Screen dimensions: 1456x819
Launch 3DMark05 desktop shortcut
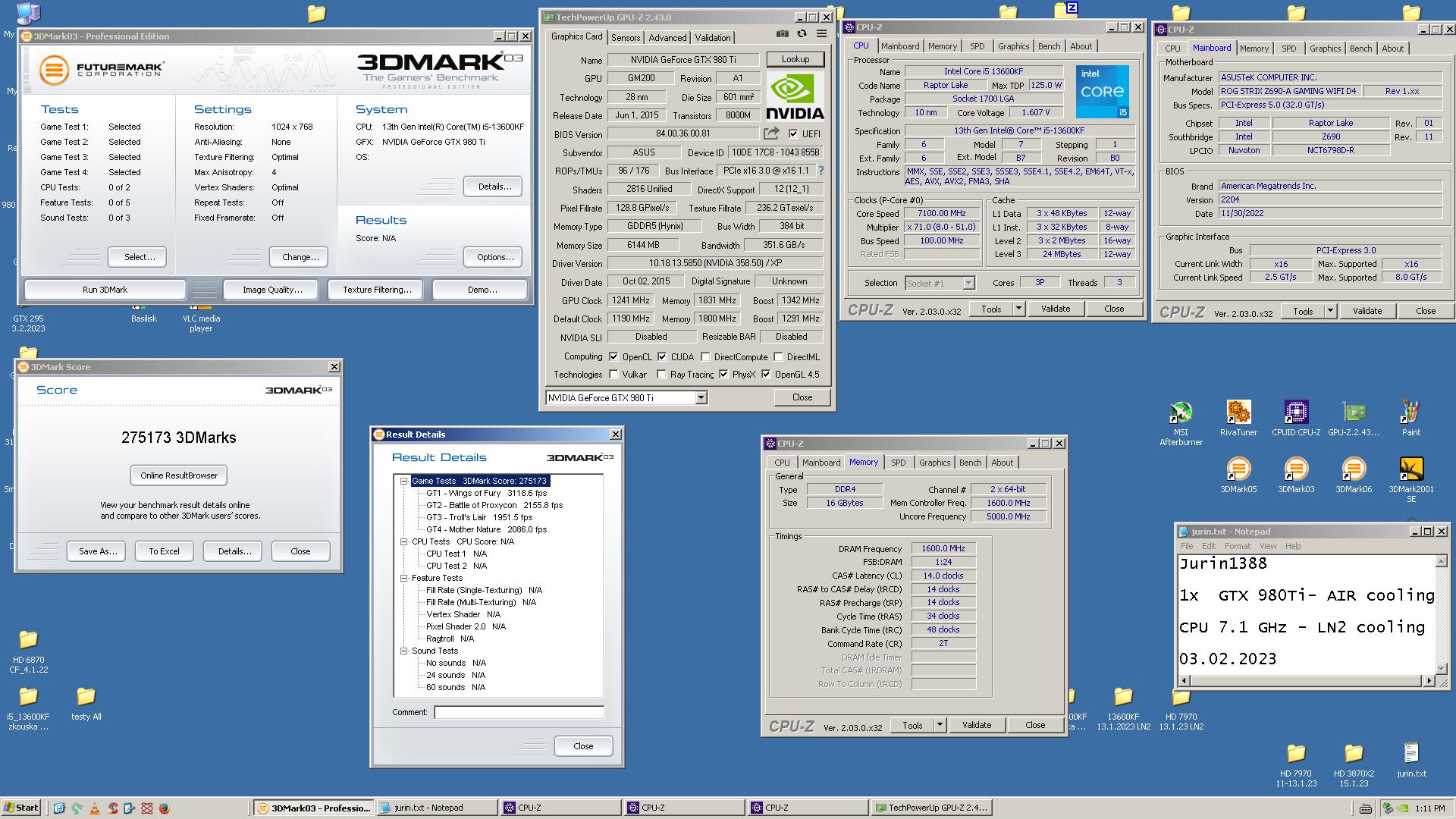point(1238,475)
